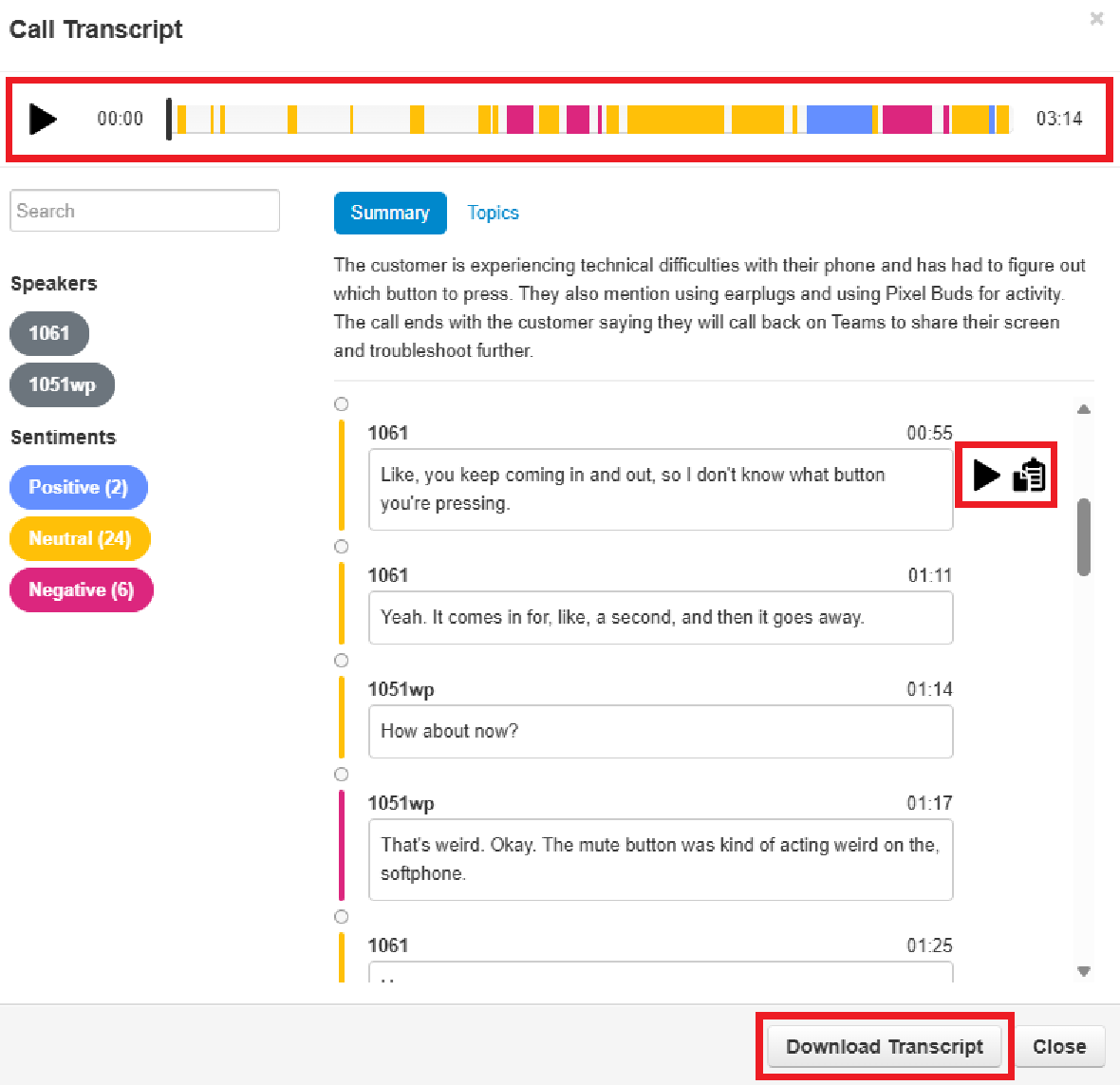Filter by speaker 1061
Screen dimensions: 1120x1085
point(49,334)
